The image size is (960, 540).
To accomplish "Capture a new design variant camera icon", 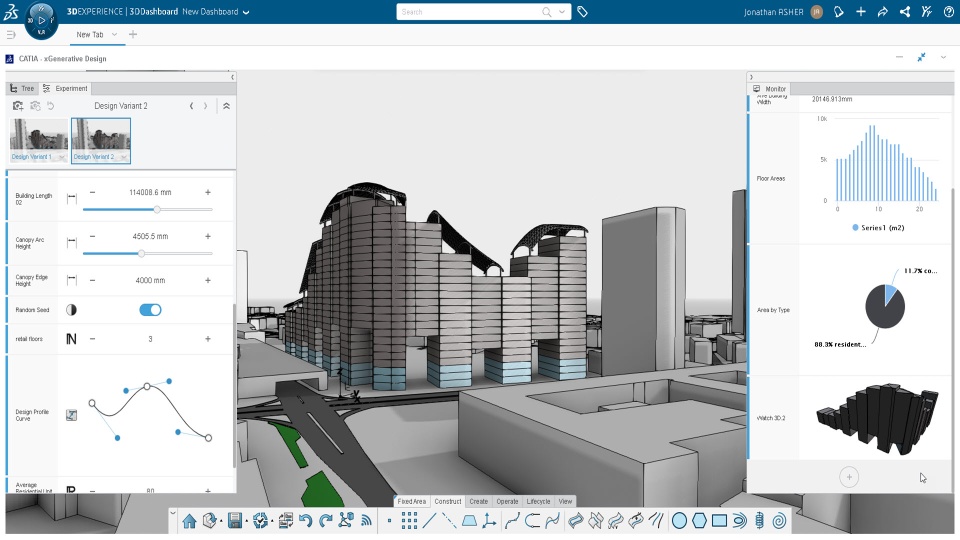I will (18, 106).
